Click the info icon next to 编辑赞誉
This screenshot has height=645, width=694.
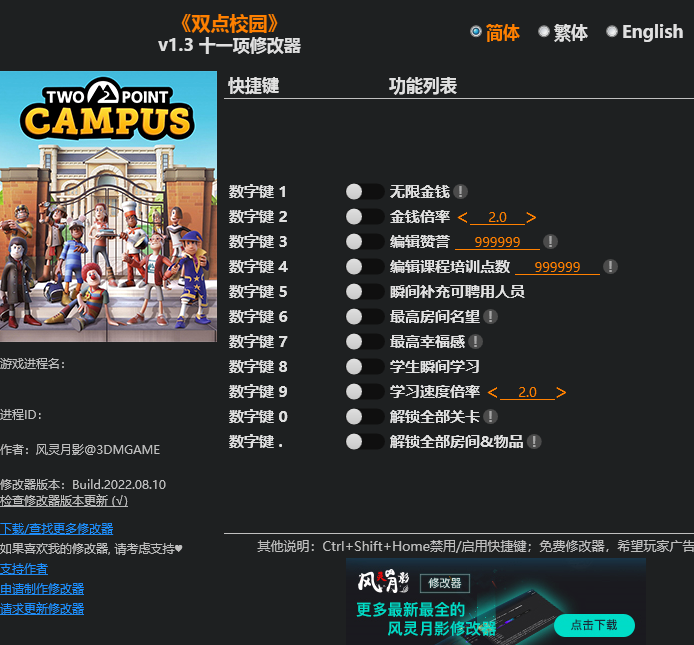pos(550,242)
